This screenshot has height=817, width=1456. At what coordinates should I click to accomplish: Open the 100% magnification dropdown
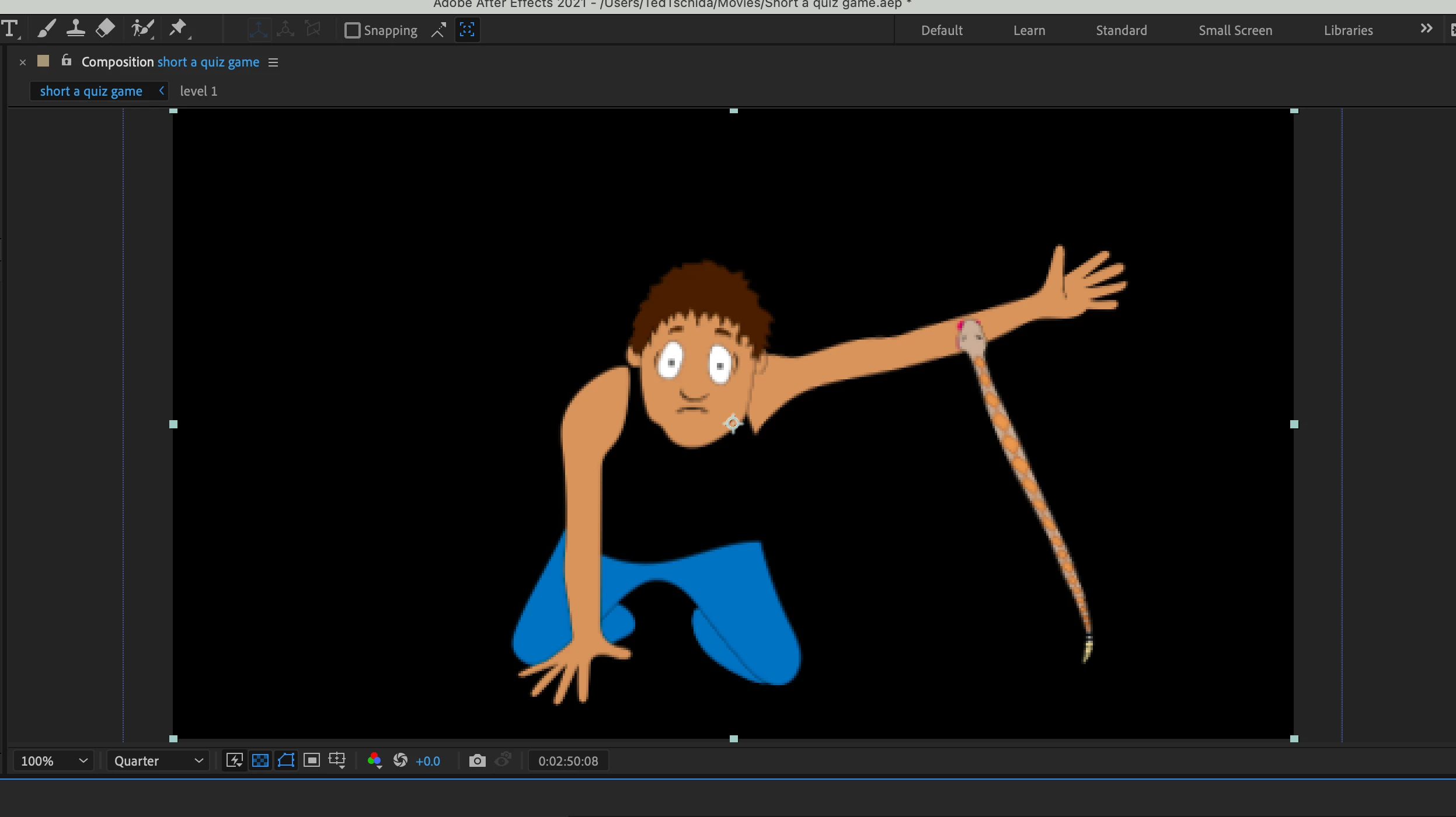tap(53, 761)
